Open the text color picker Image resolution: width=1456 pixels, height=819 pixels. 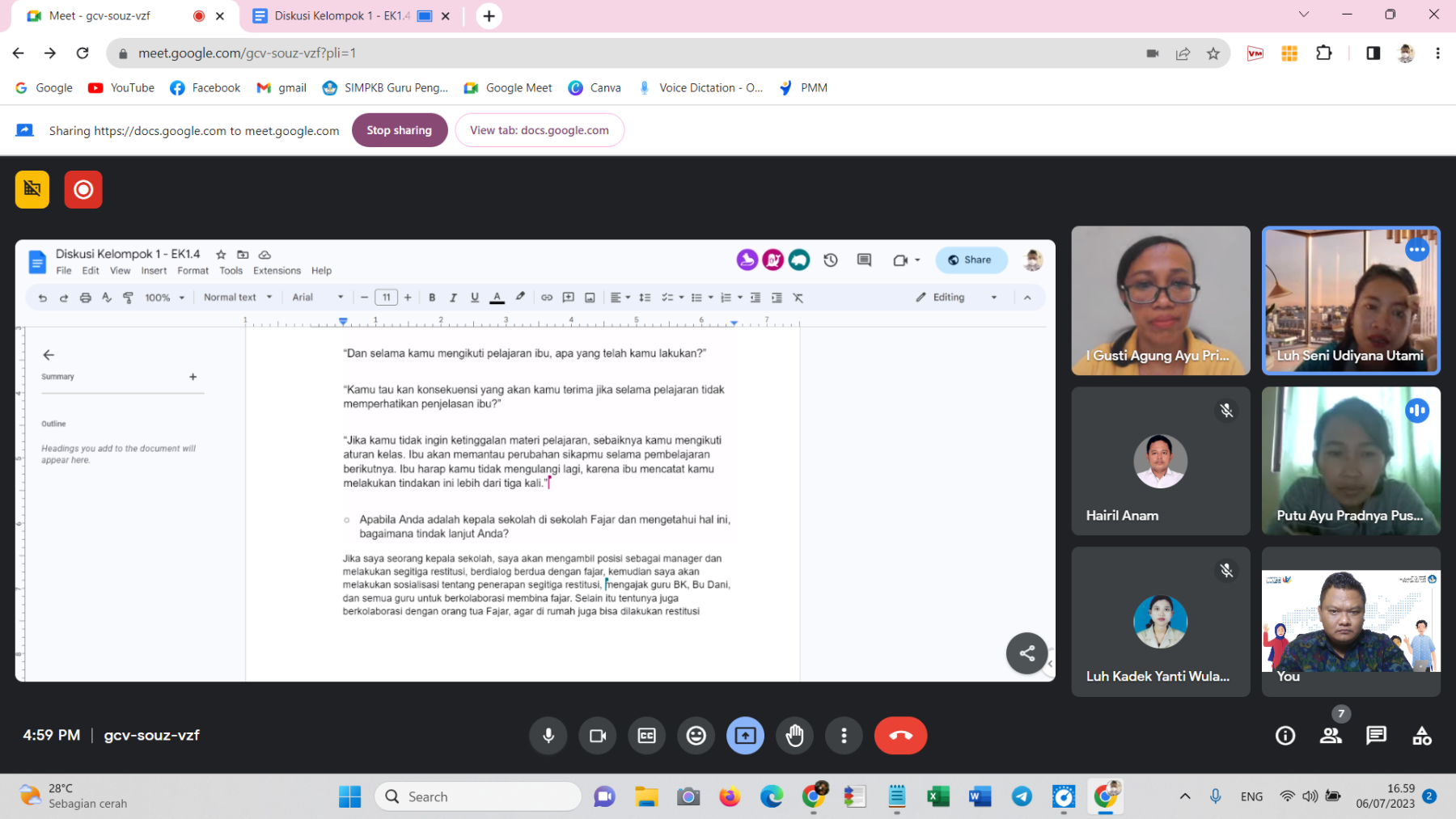(497, 298)
